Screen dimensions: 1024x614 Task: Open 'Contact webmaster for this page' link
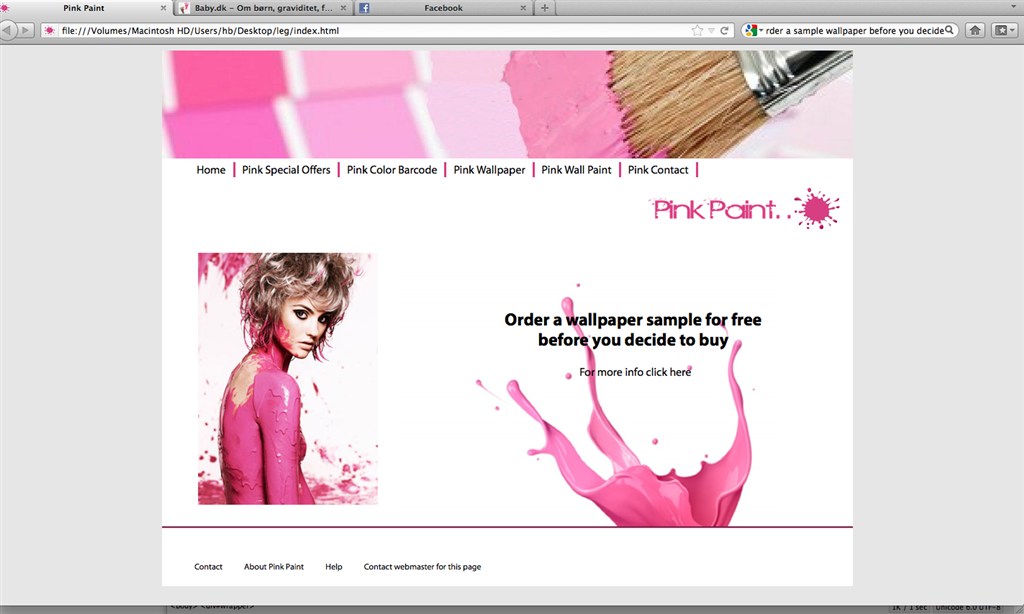pyautogui.click(x=422, y=567)
